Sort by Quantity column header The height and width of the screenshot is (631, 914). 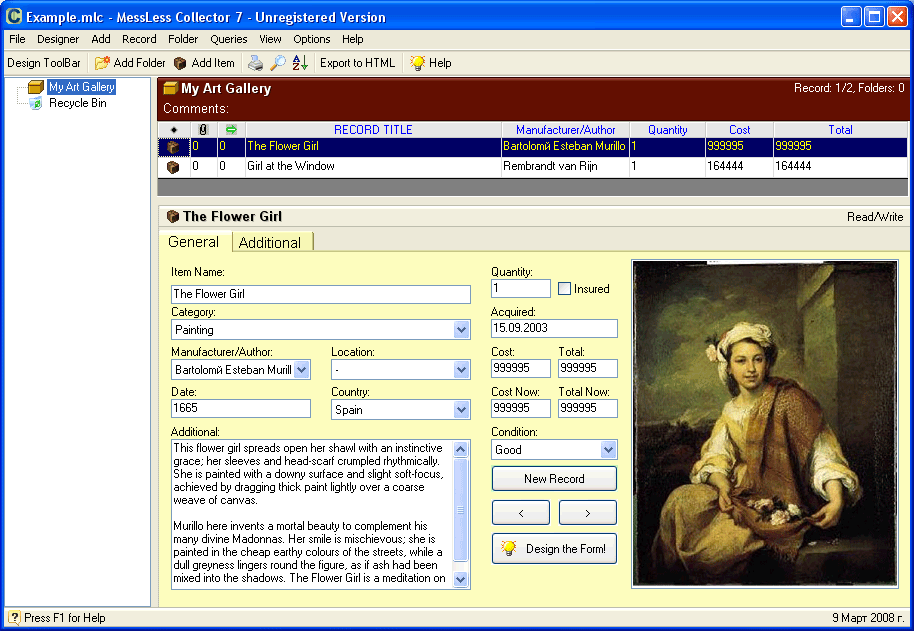tap(667, 130)
